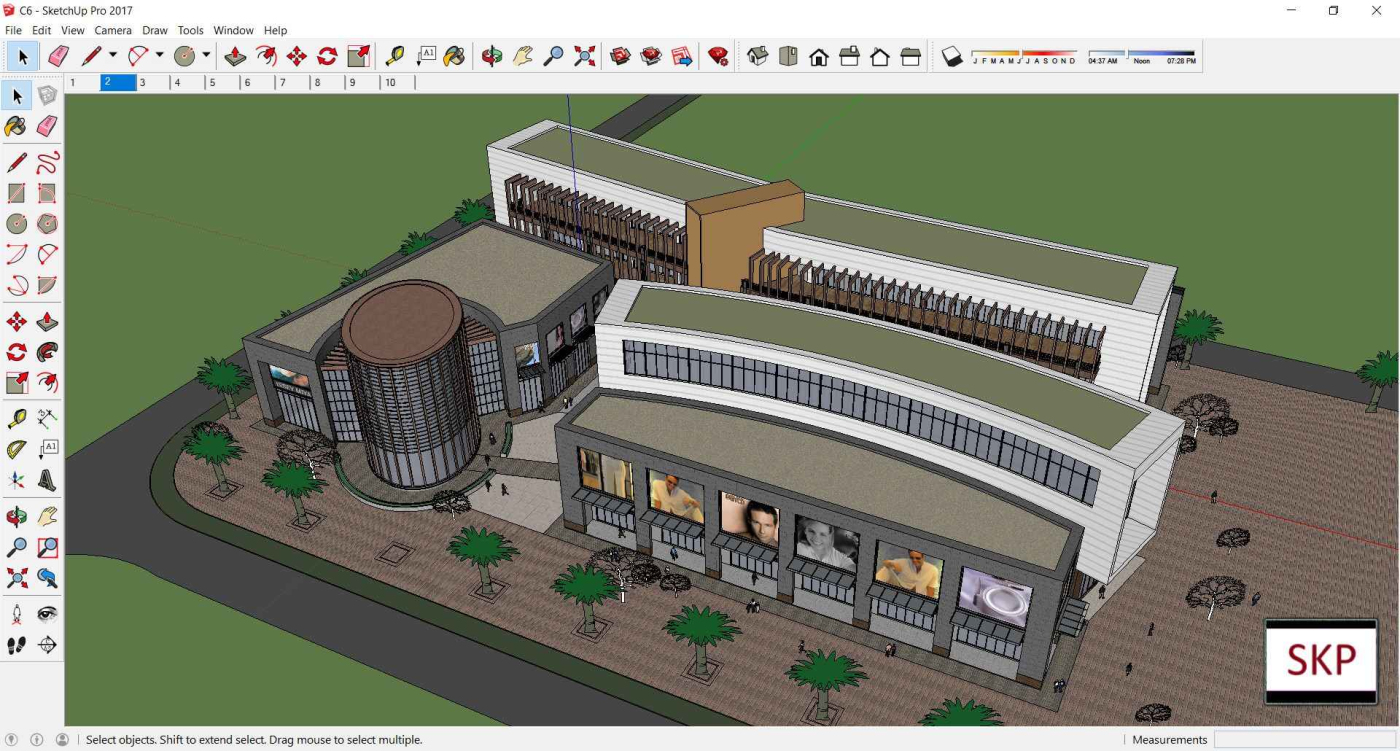This screenshot has width=1400, height=751.
Task: Choose the Push/Pull tool in top toolbar
Action: [235, 57]
